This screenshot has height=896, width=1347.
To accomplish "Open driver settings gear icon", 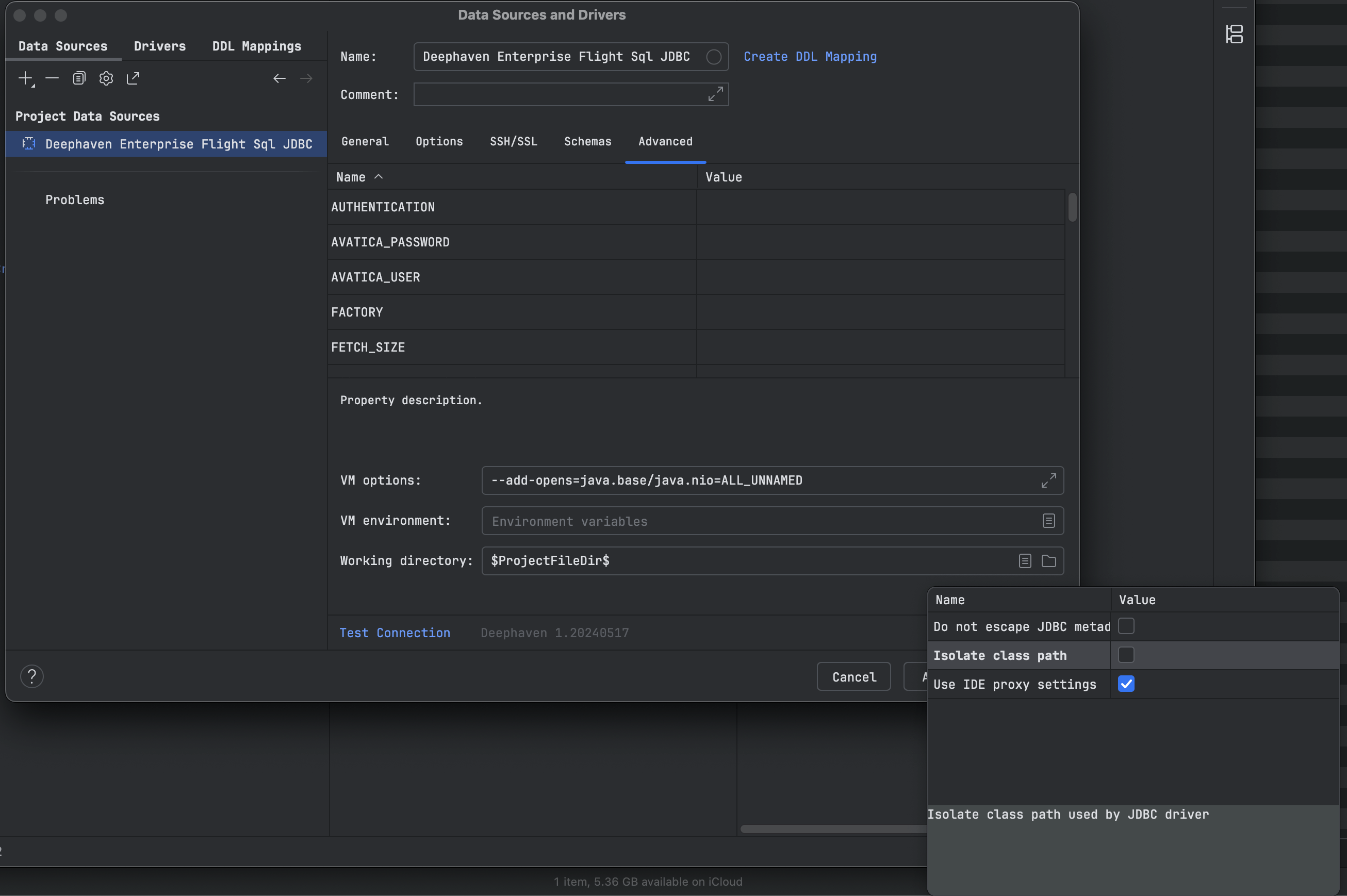I will (106, 78).
